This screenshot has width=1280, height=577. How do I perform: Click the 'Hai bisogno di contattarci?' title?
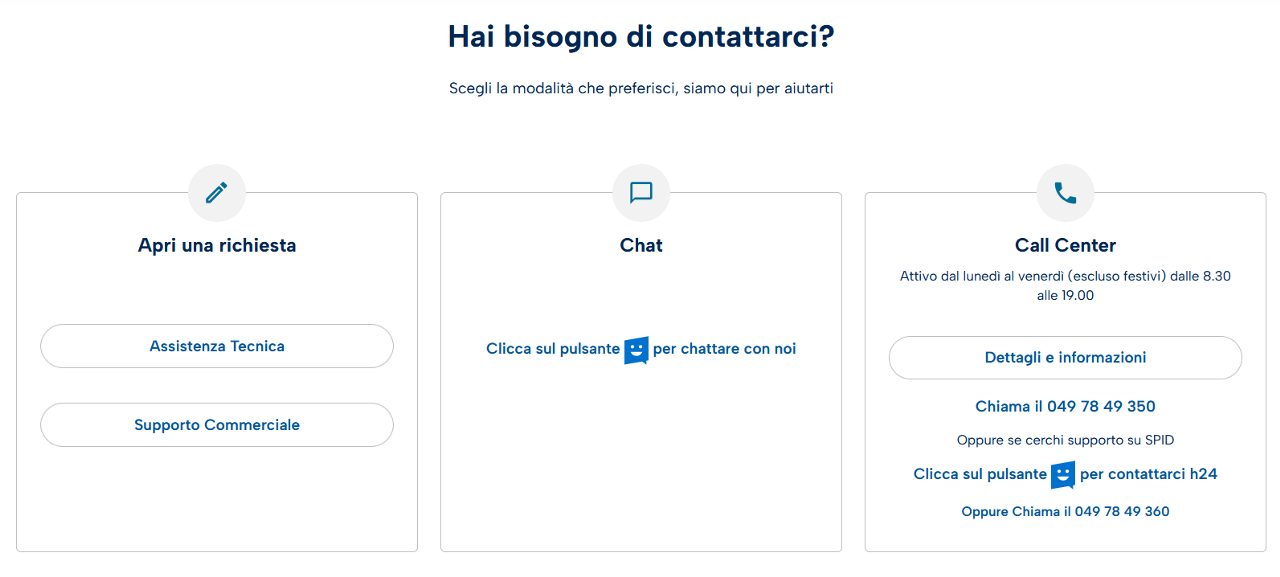(x=641, y=37)
